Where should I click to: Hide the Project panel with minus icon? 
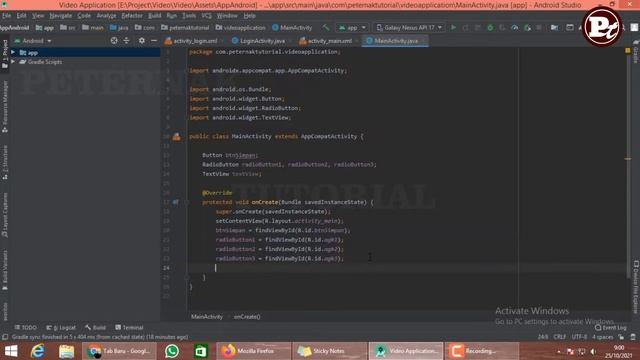[x=154, y=40]
